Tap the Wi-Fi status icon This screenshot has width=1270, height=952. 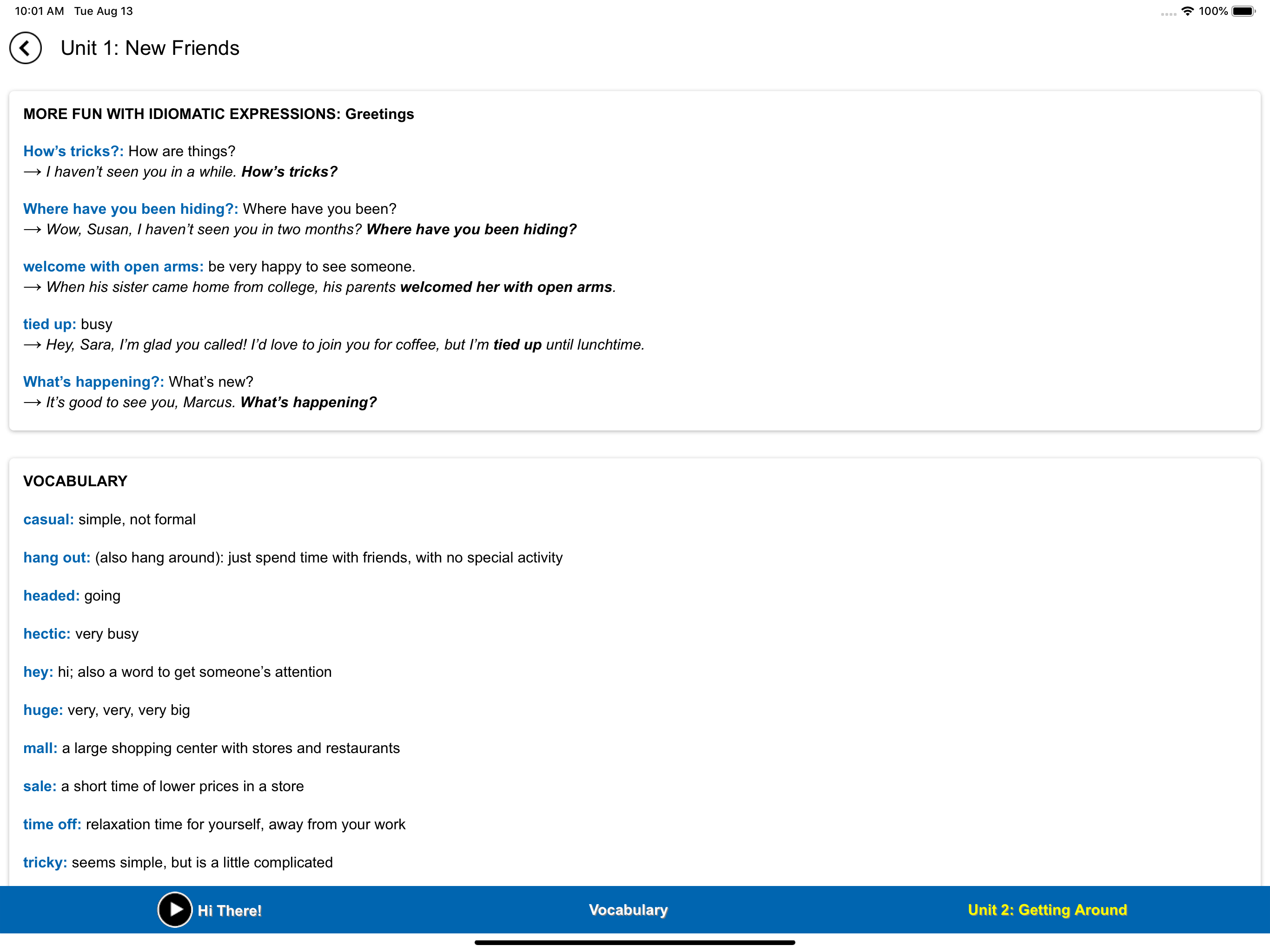1187,11
